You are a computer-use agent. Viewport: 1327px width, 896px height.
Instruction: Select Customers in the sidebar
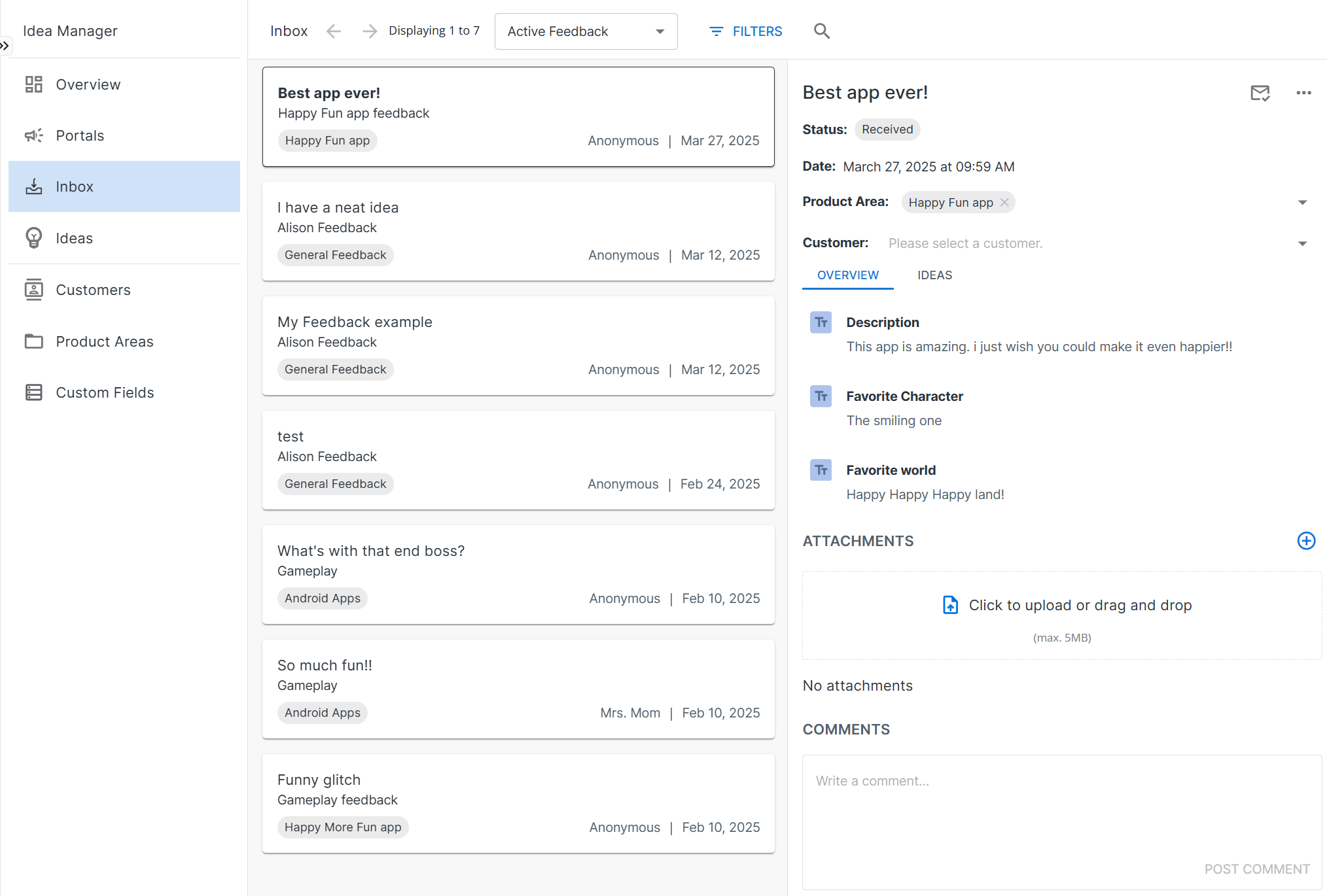pos(93,289)
